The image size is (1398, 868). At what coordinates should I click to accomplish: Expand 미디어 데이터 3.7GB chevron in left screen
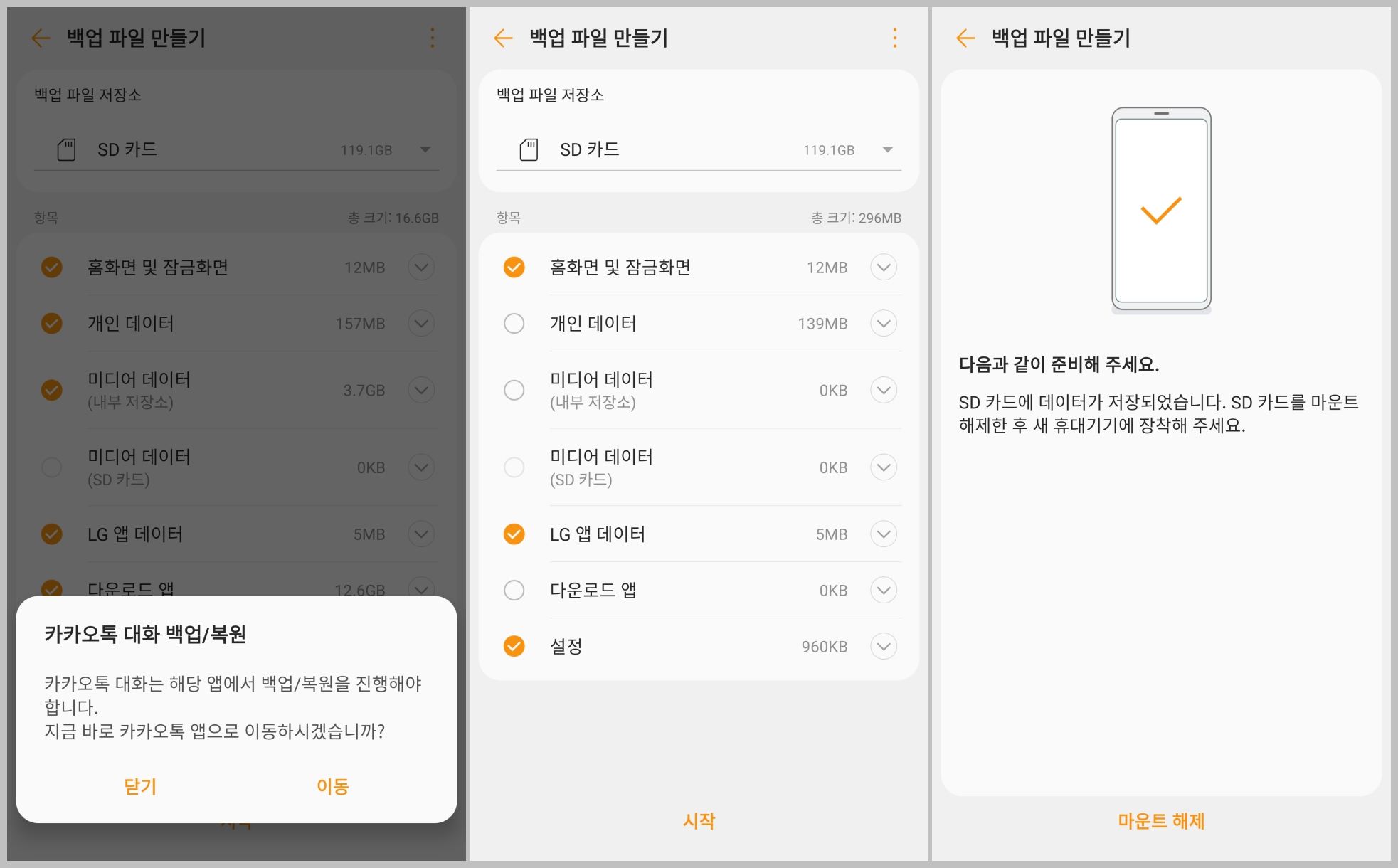tap(421, 390)
